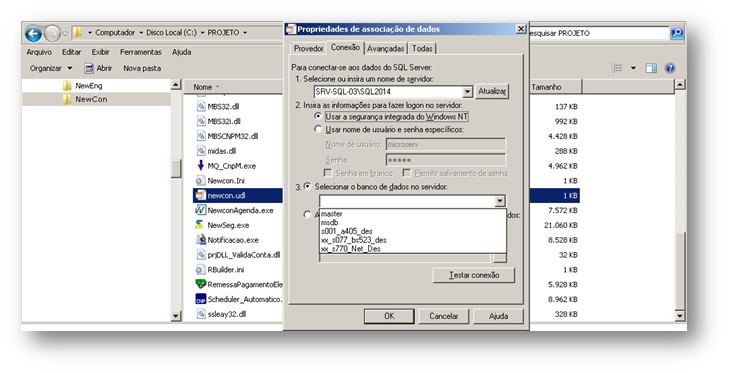
Task: Select the MBS32i.dll file icon
Action: (201, 121)
